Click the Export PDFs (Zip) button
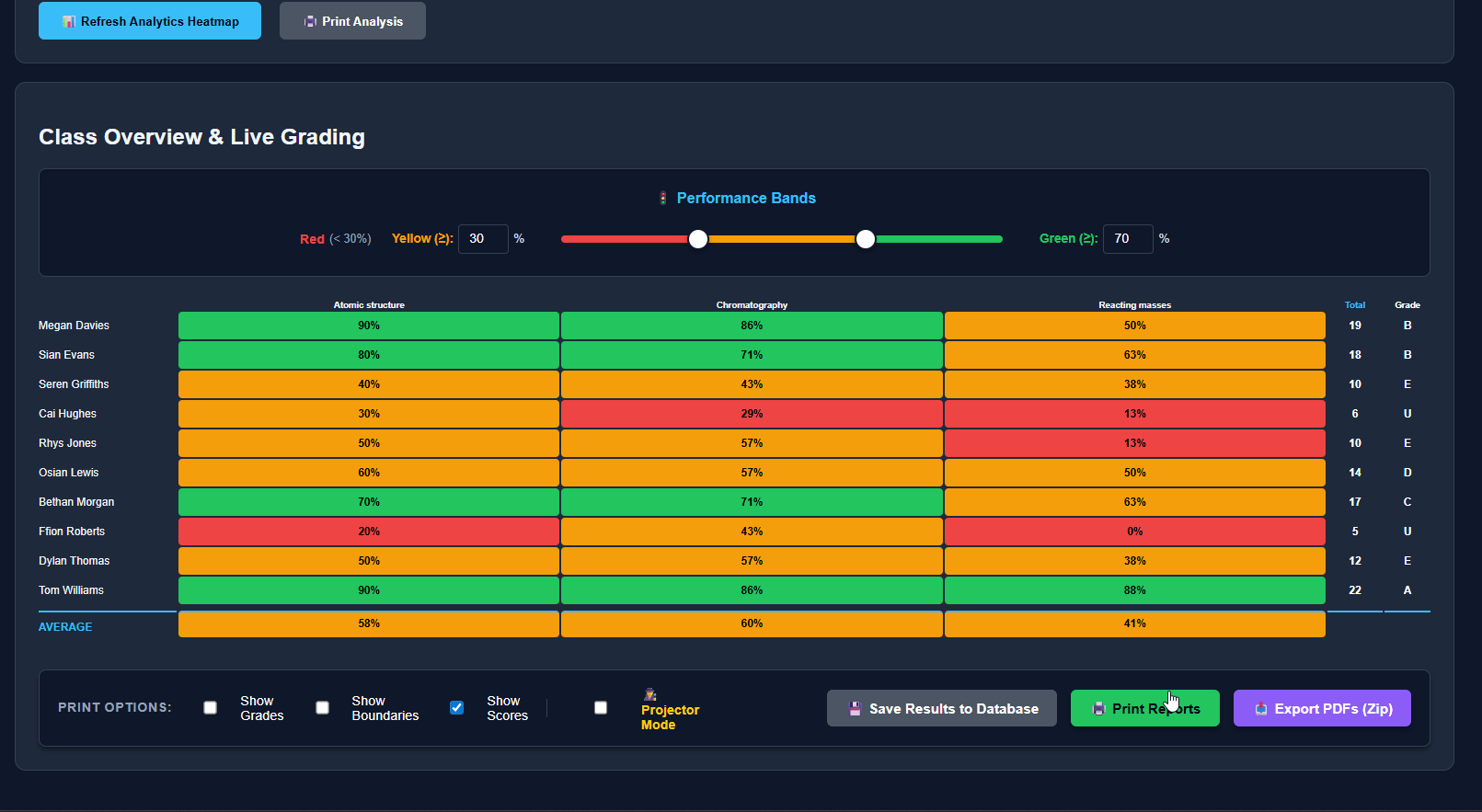Viewport: 1482px width, 812px height. (x=1322, y=708)
